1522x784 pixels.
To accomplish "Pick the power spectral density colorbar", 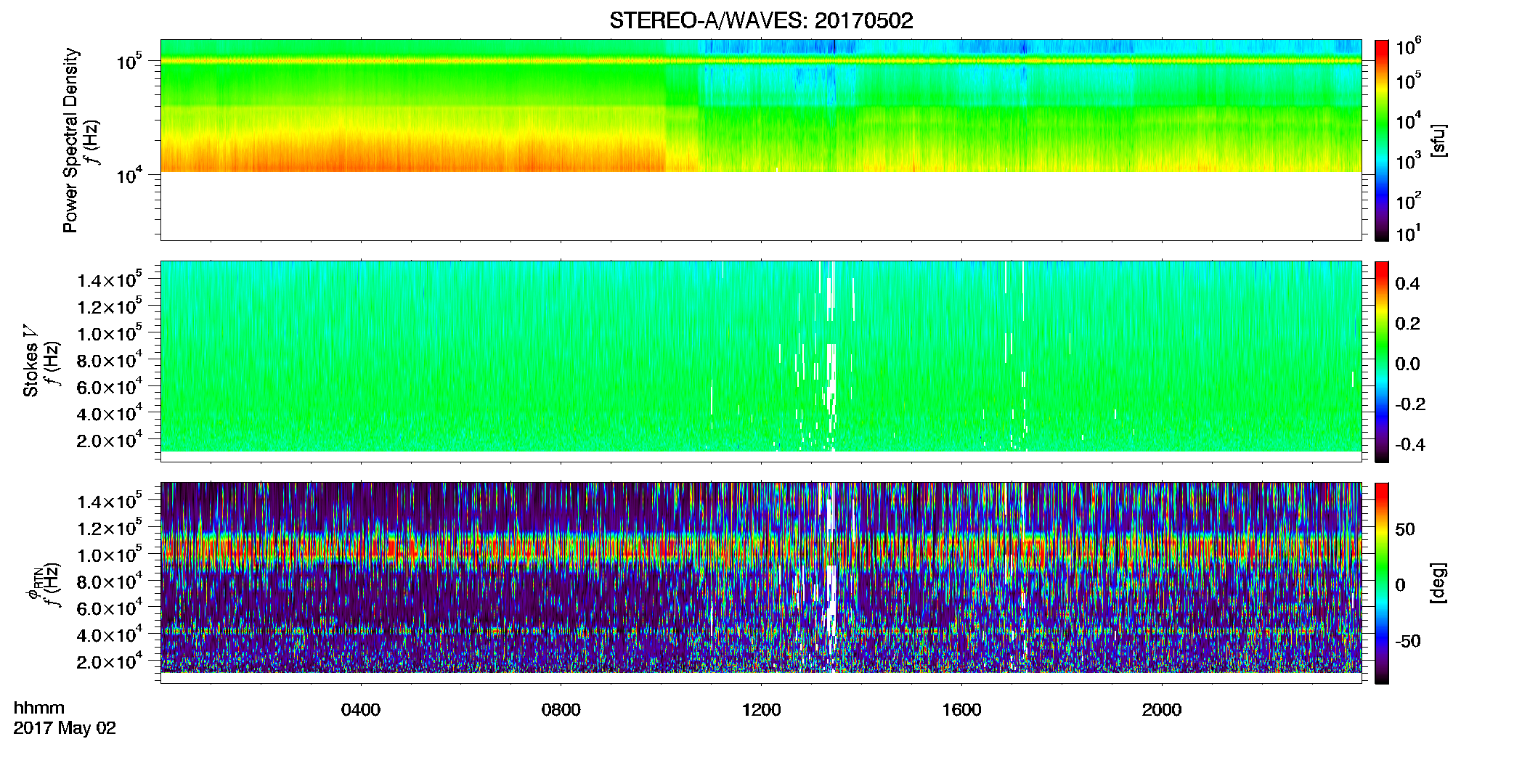I will click(x=1382, y=140).
